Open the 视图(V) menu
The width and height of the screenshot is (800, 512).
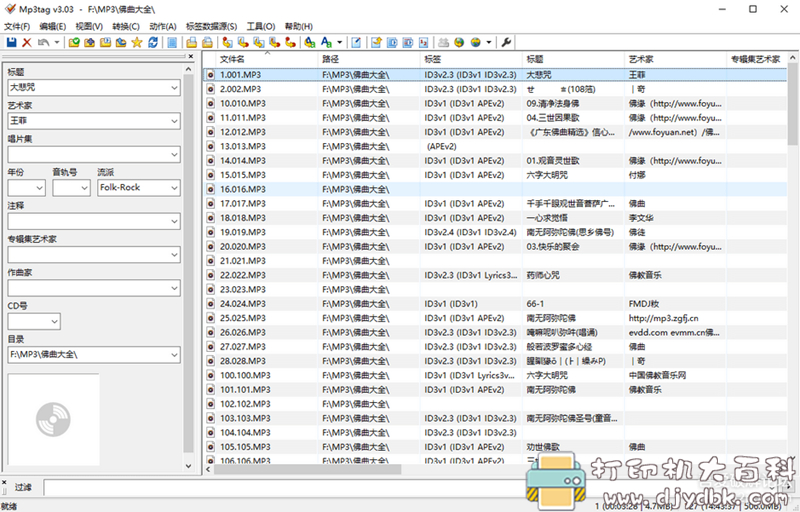pos(89,26)
